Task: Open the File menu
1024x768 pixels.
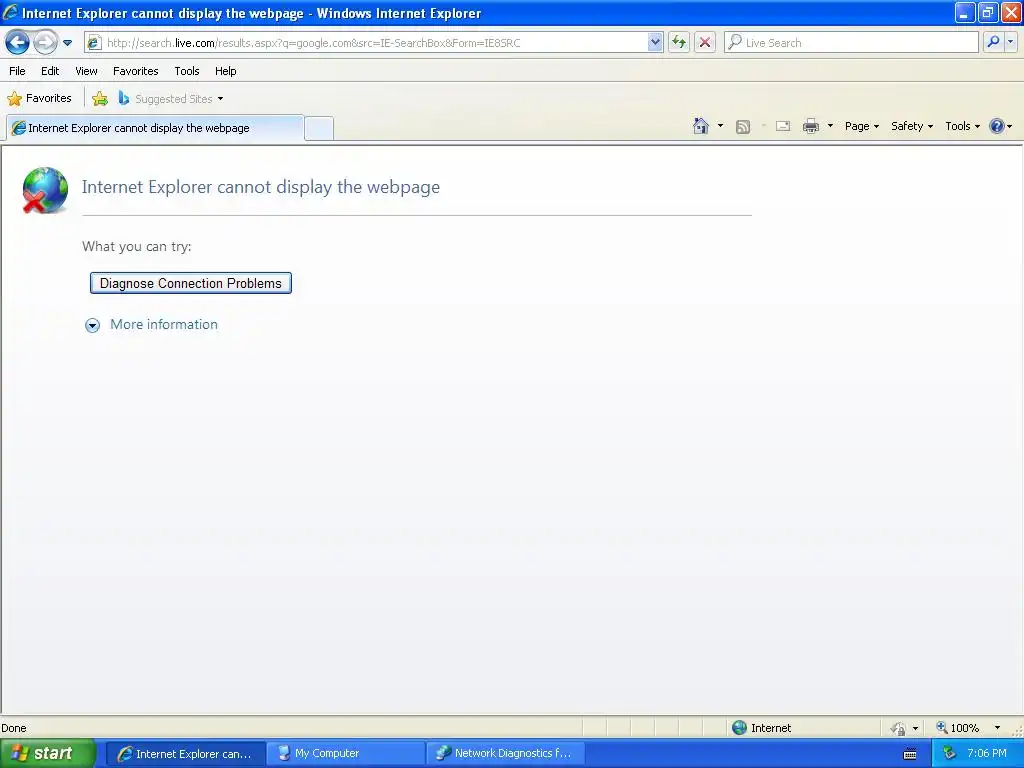Action: (x=17, y=71)
